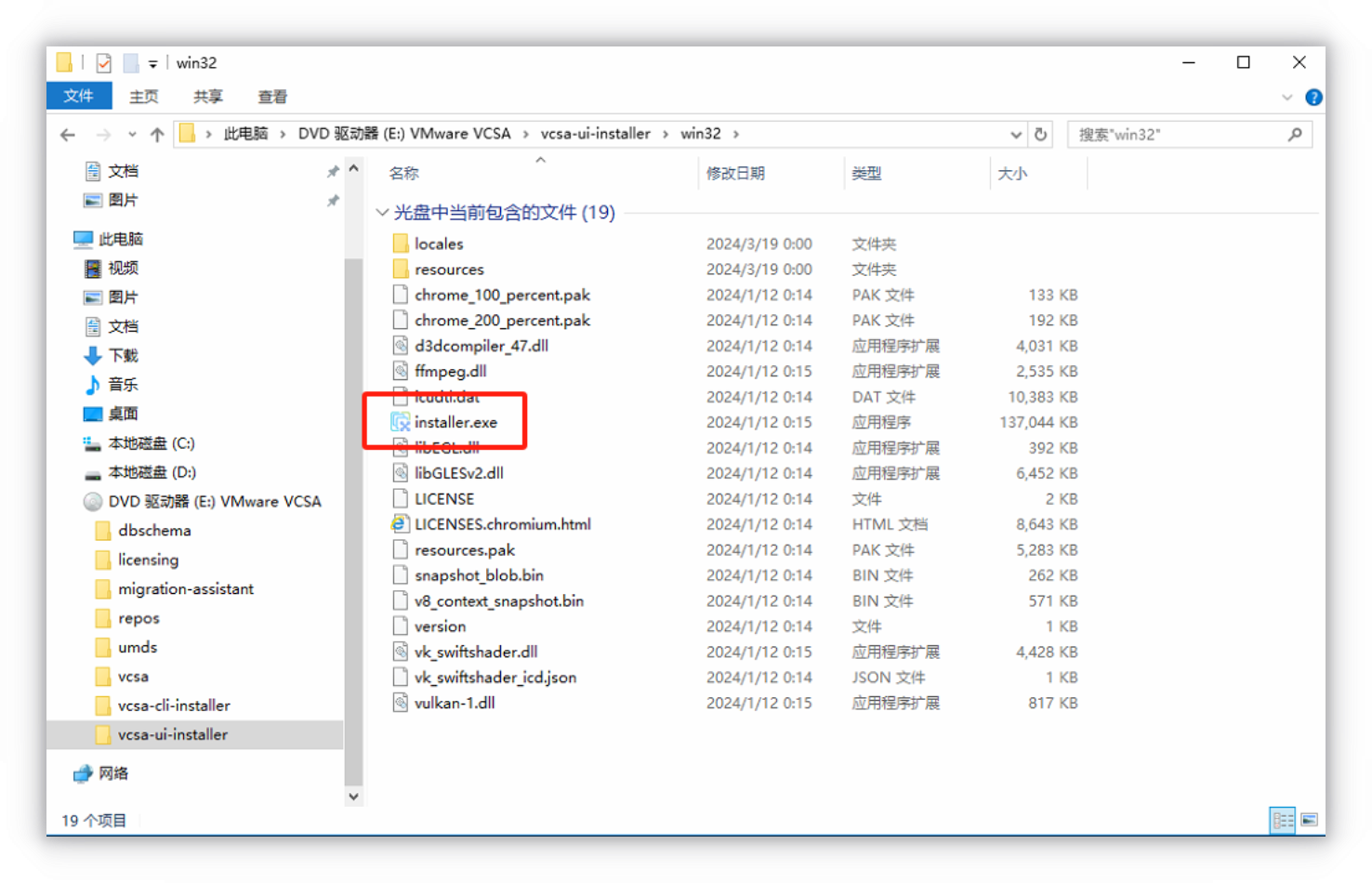Open migration-assistant folder in tree
1372x883 pixels.
[186, 589]
